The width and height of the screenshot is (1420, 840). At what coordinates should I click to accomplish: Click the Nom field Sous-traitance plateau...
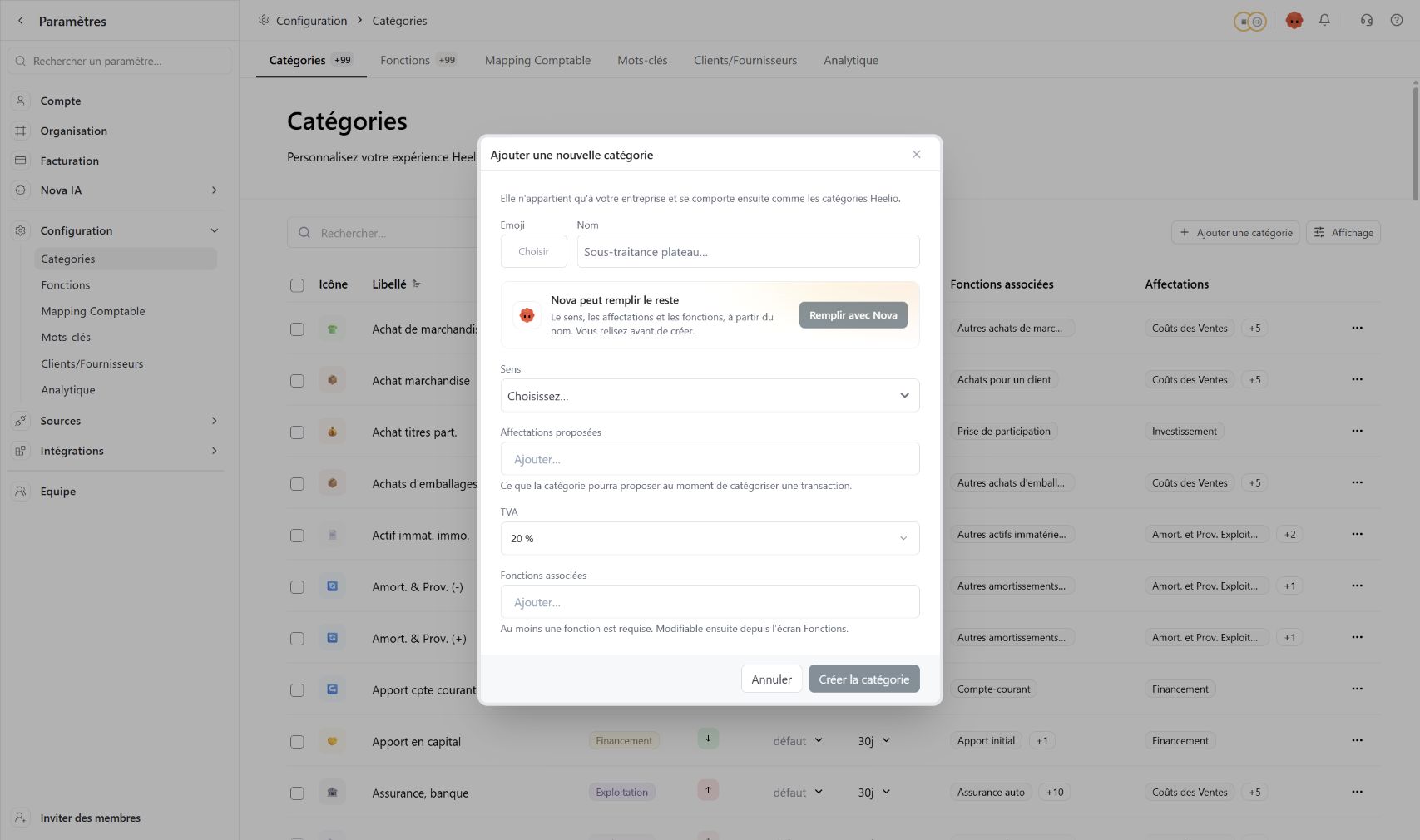coord(748,251)
